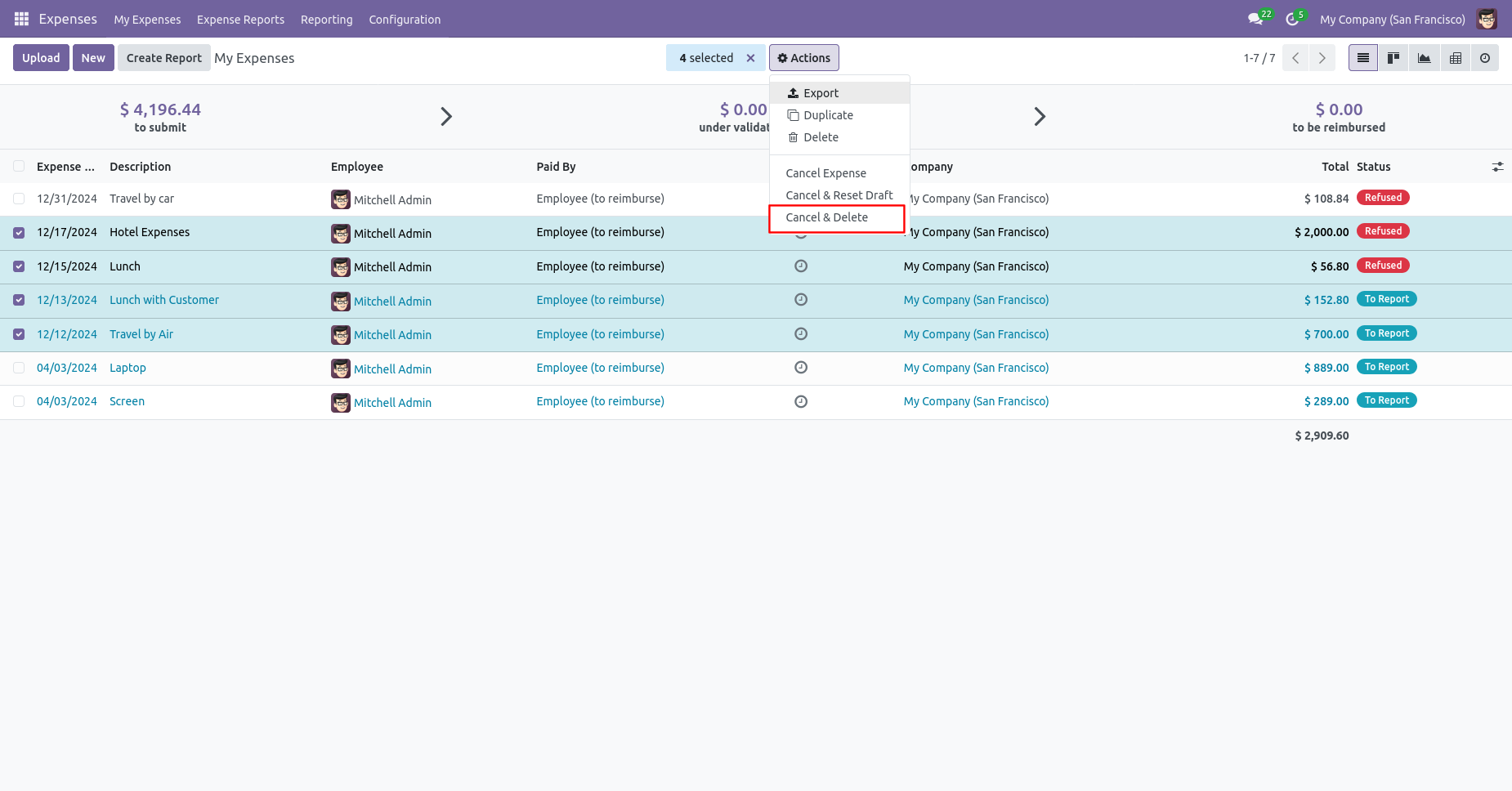Switch to pivot view icon

[1456, 58]
